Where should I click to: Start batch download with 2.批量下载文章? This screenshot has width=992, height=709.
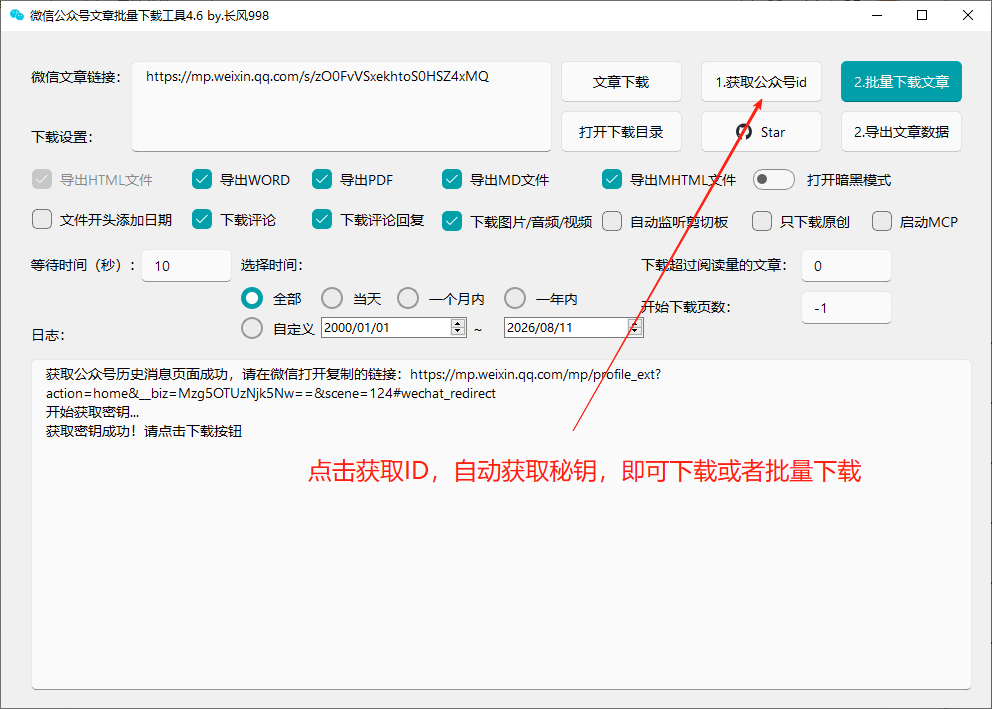click(901, 82)
